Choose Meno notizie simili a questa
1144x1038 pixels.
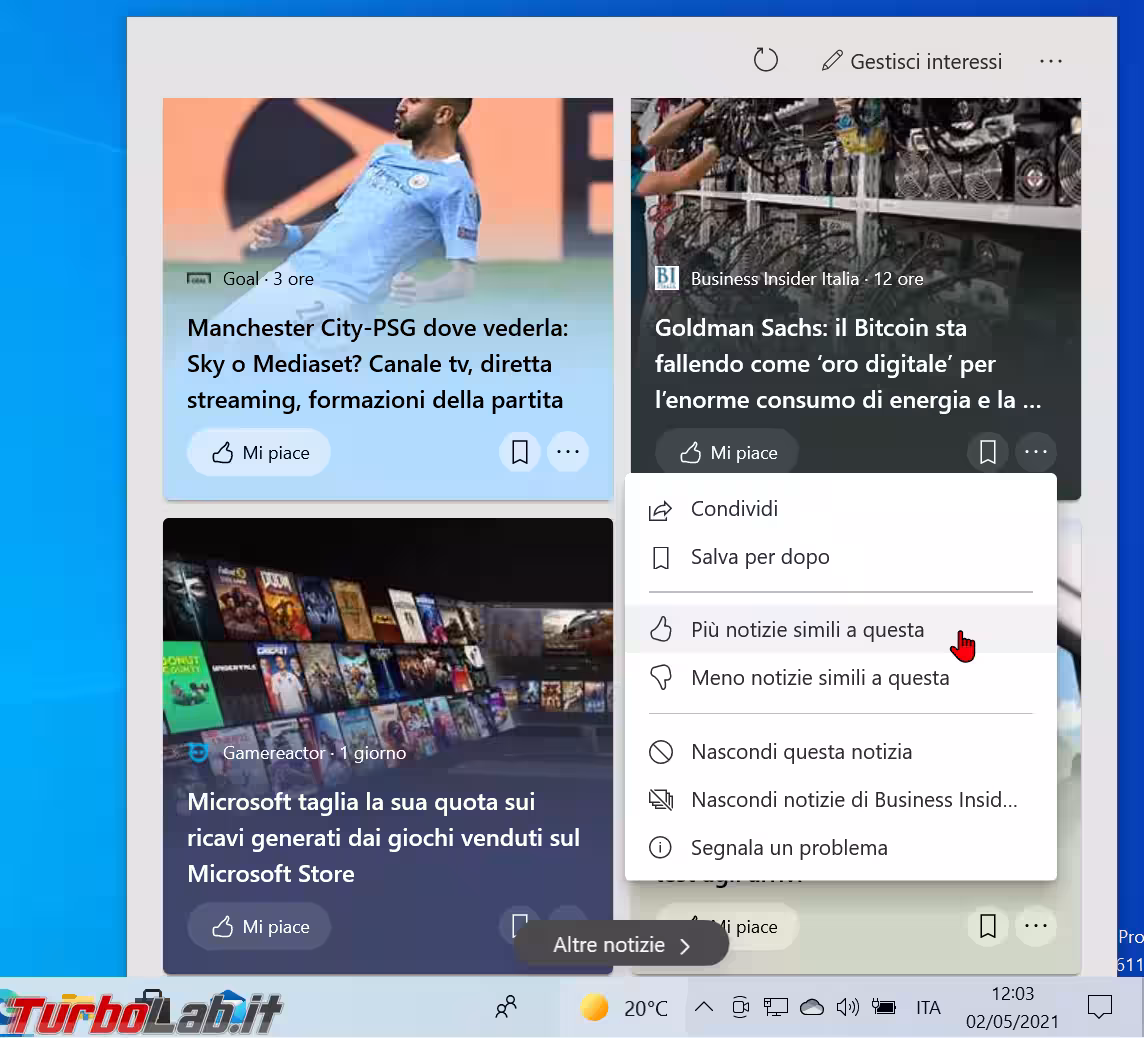click(x=819, y=678)
